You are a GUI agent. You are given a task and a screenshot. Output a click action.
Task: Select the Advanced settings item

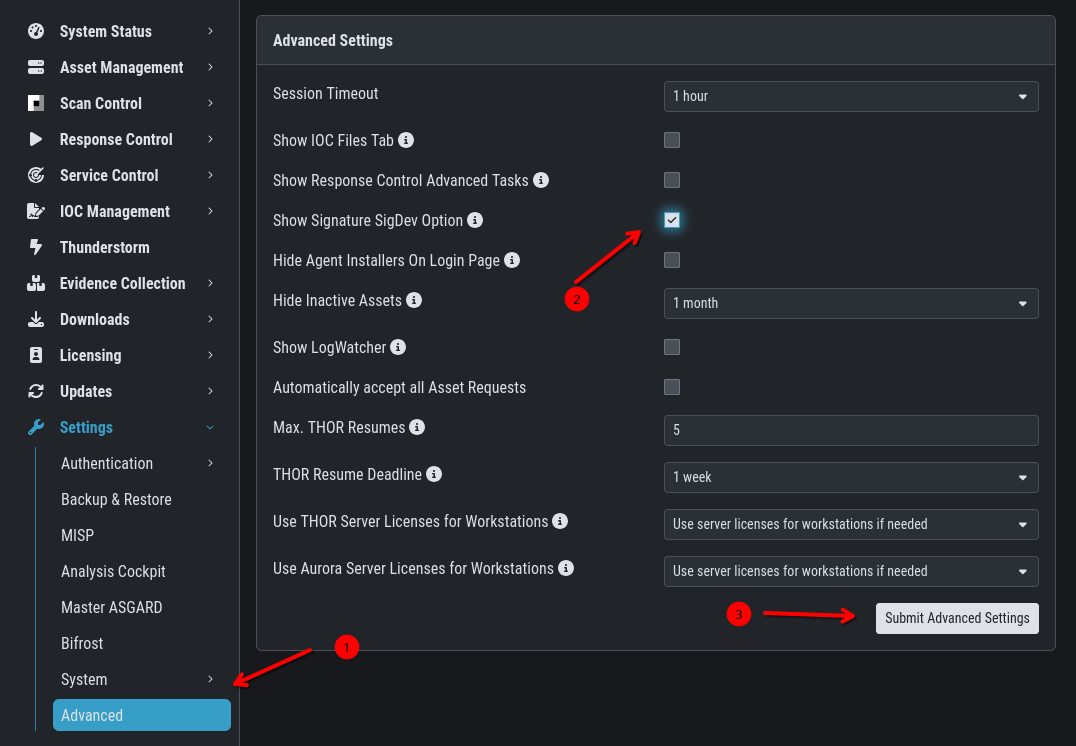(141, 715)
